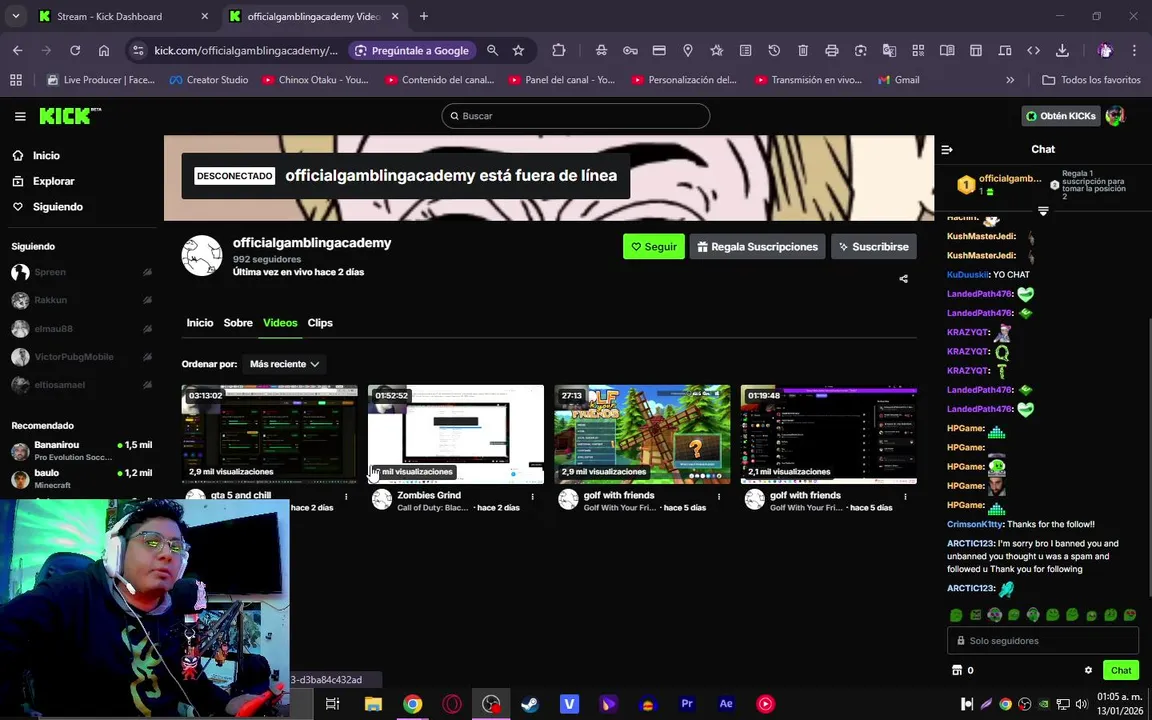
Task: Expand the tab search dropdown arrow
Action: (15, 16)
